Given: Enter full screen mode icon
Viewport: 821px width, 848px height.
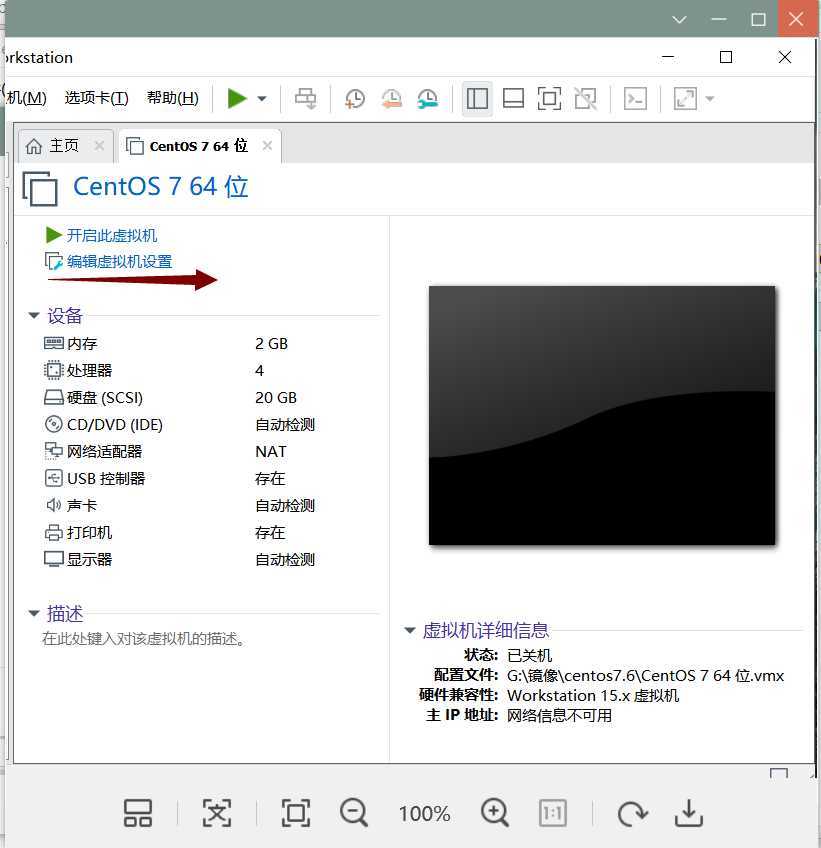Looking at the screenshot, I should point(549,99).
